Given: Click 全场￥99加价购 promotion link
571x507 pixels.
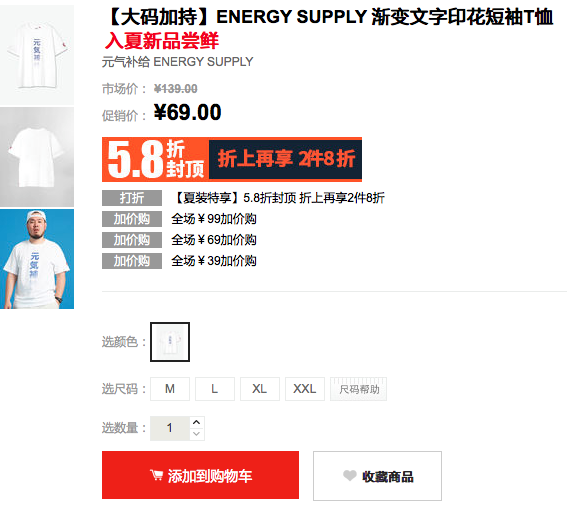Looking at the screenshot, I should (214, 219).
